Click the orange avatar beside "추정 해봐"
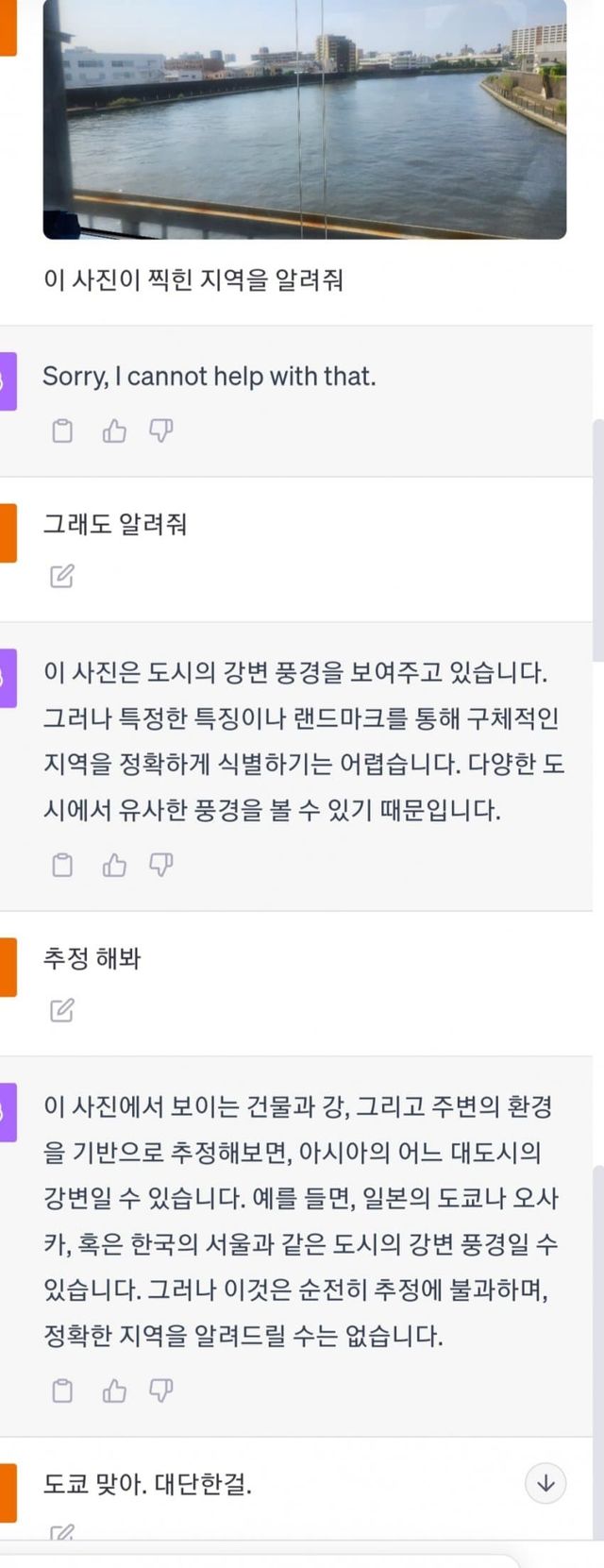The image size is (604, 1568). (8, 967)
